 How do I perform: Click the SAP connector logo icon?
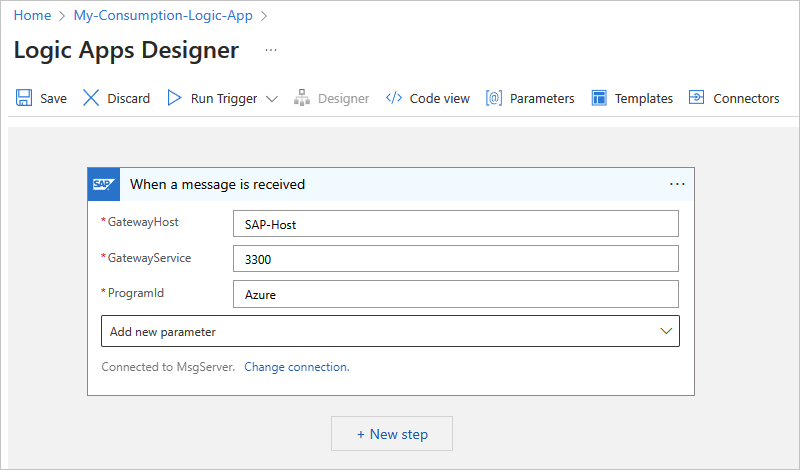tap(102, 184)
